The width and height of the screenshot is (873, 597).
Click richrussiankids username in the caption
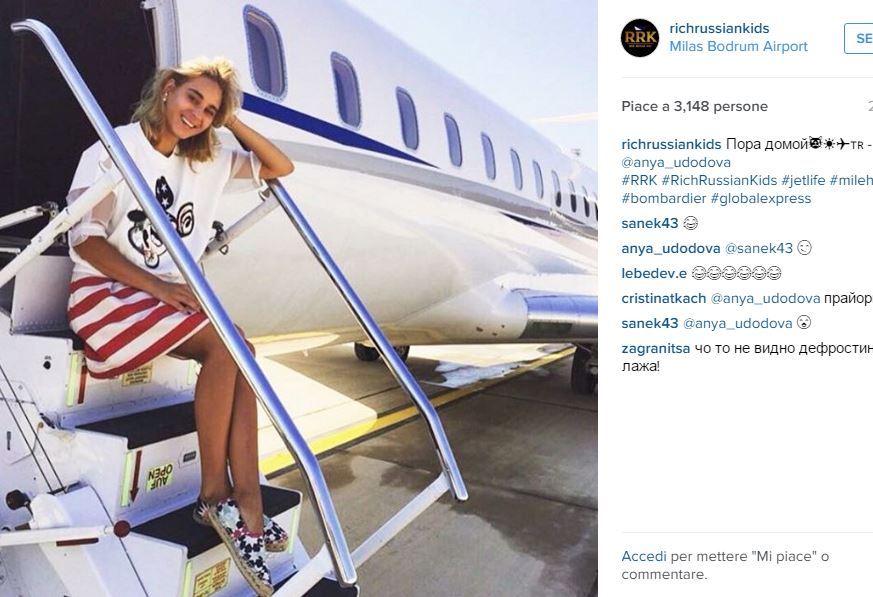point(671,145)
